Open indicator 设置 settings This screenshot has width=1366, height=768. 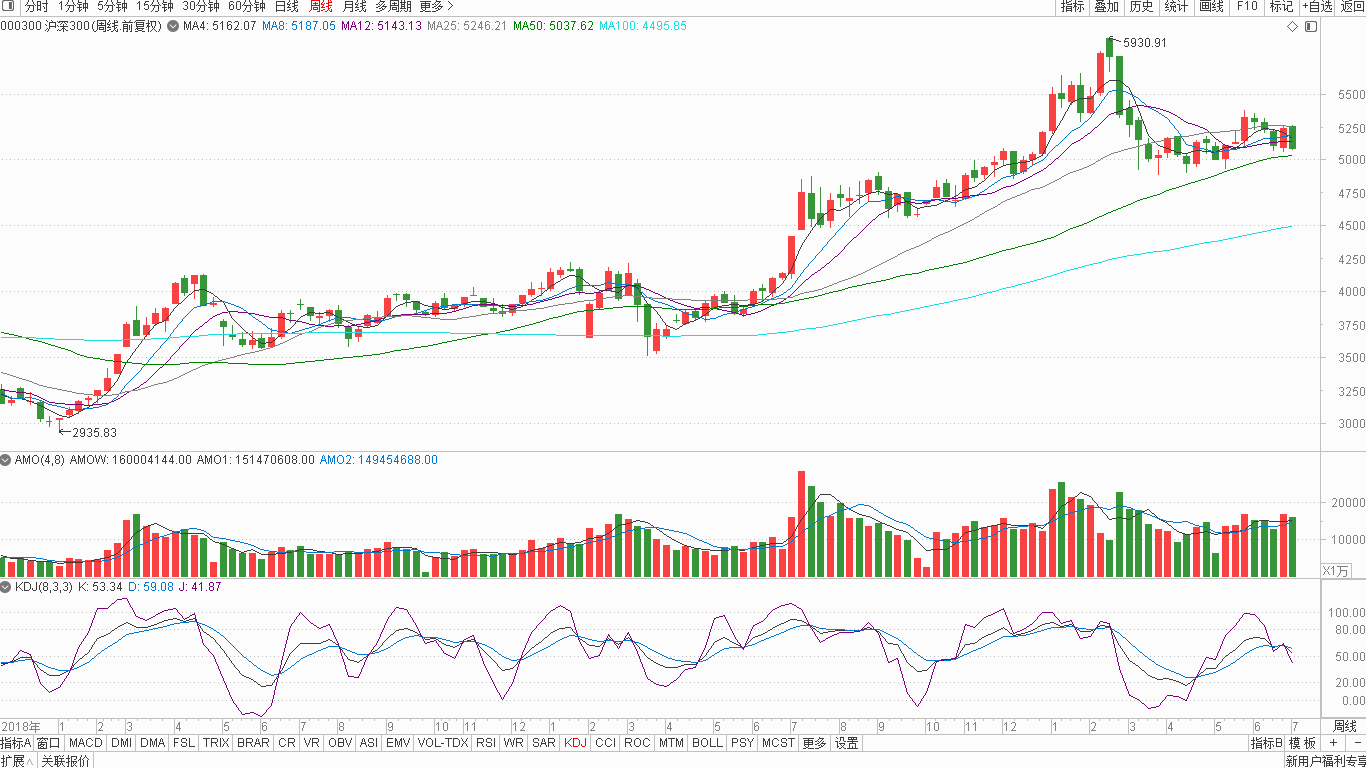(x=847, y=743)
